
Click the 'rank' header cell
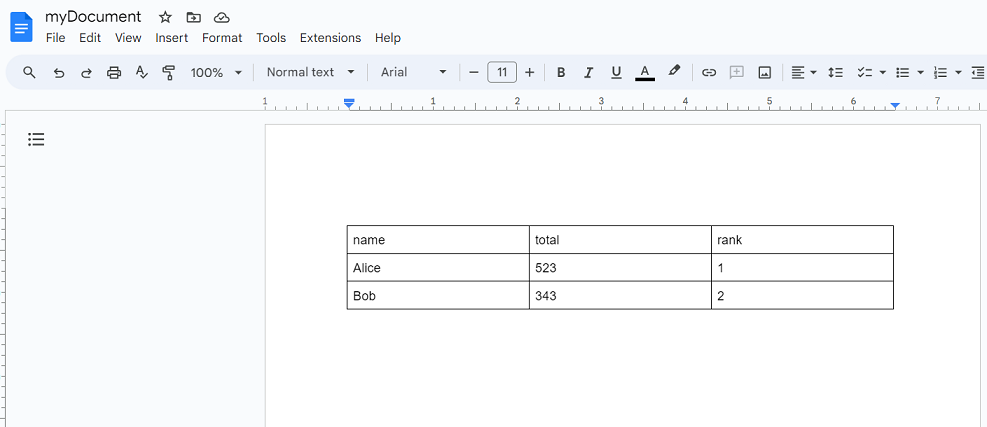click(803, 240)
